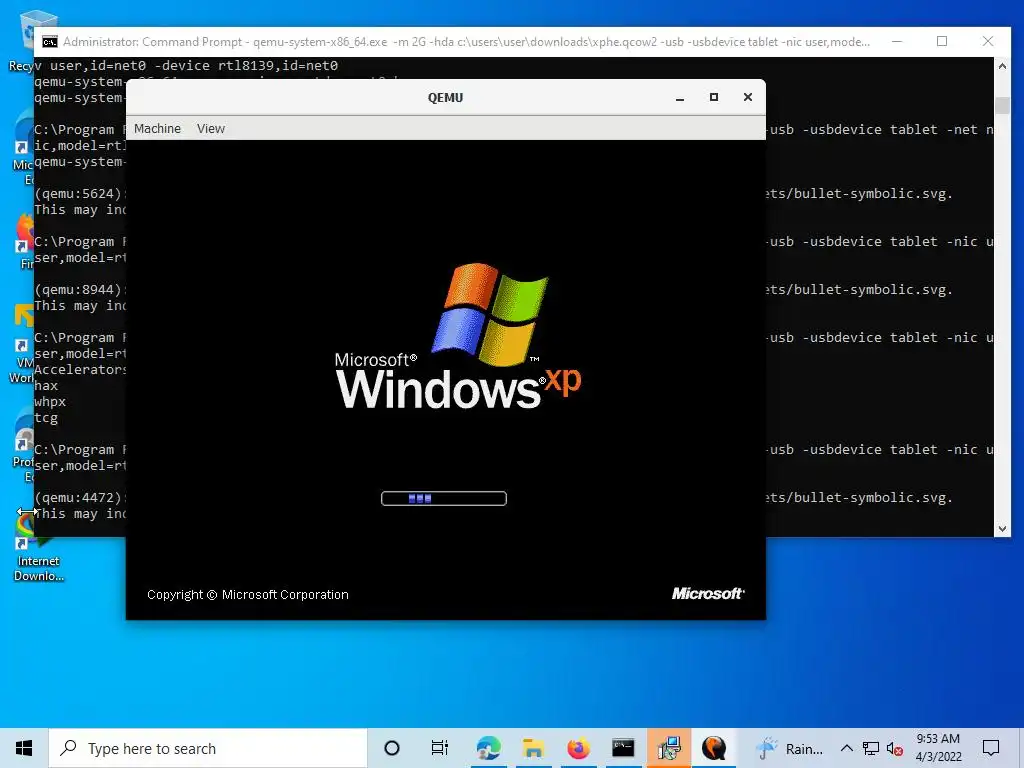Click the muted volume tray icon

click(x=895, y=749)
